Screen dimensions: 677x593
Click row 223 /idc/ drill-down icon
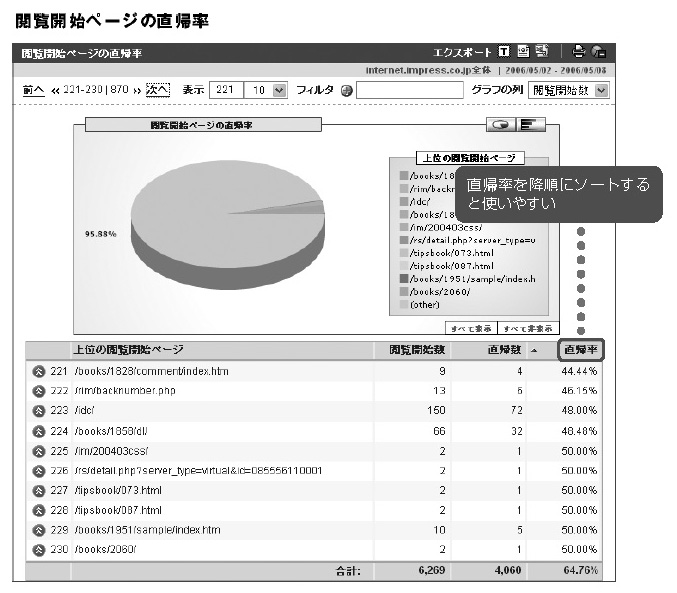(39, 411)
